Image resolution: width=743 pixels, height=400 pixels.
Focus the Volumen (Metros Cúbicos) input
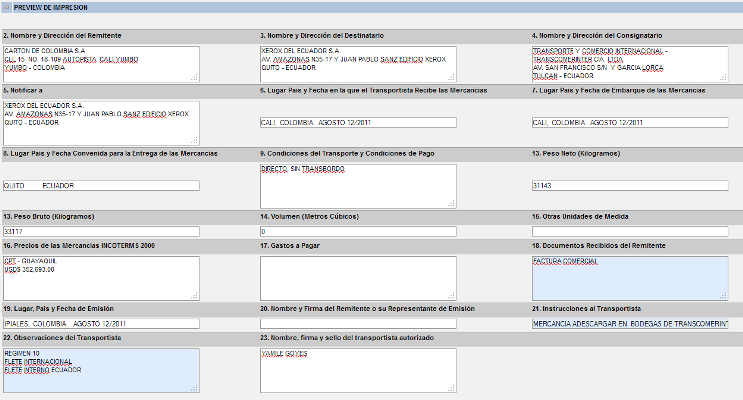pyautogui.click(x=357, y=231)
